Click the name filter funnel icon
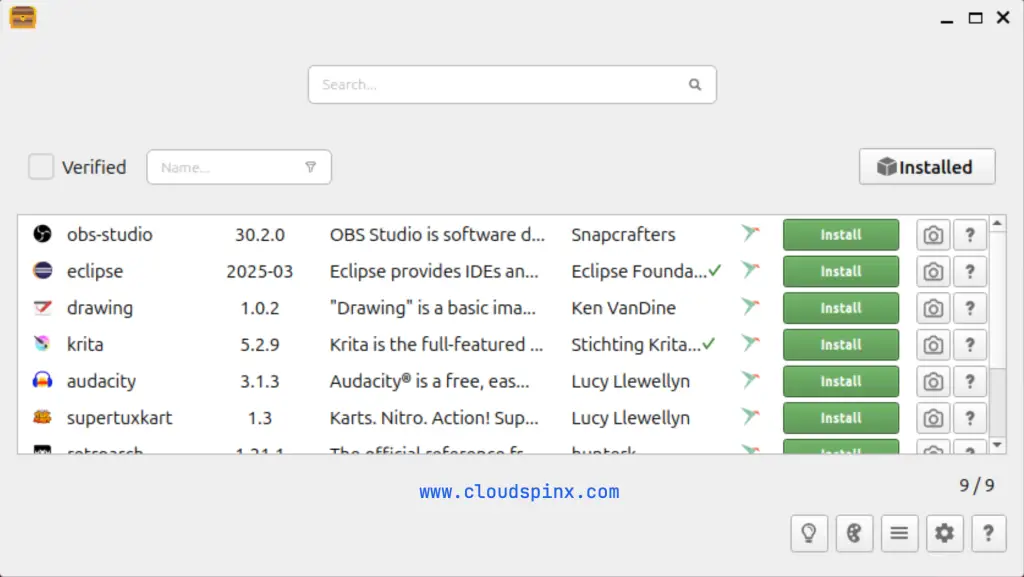1024x577 pixels. click(x=311, y=167)
